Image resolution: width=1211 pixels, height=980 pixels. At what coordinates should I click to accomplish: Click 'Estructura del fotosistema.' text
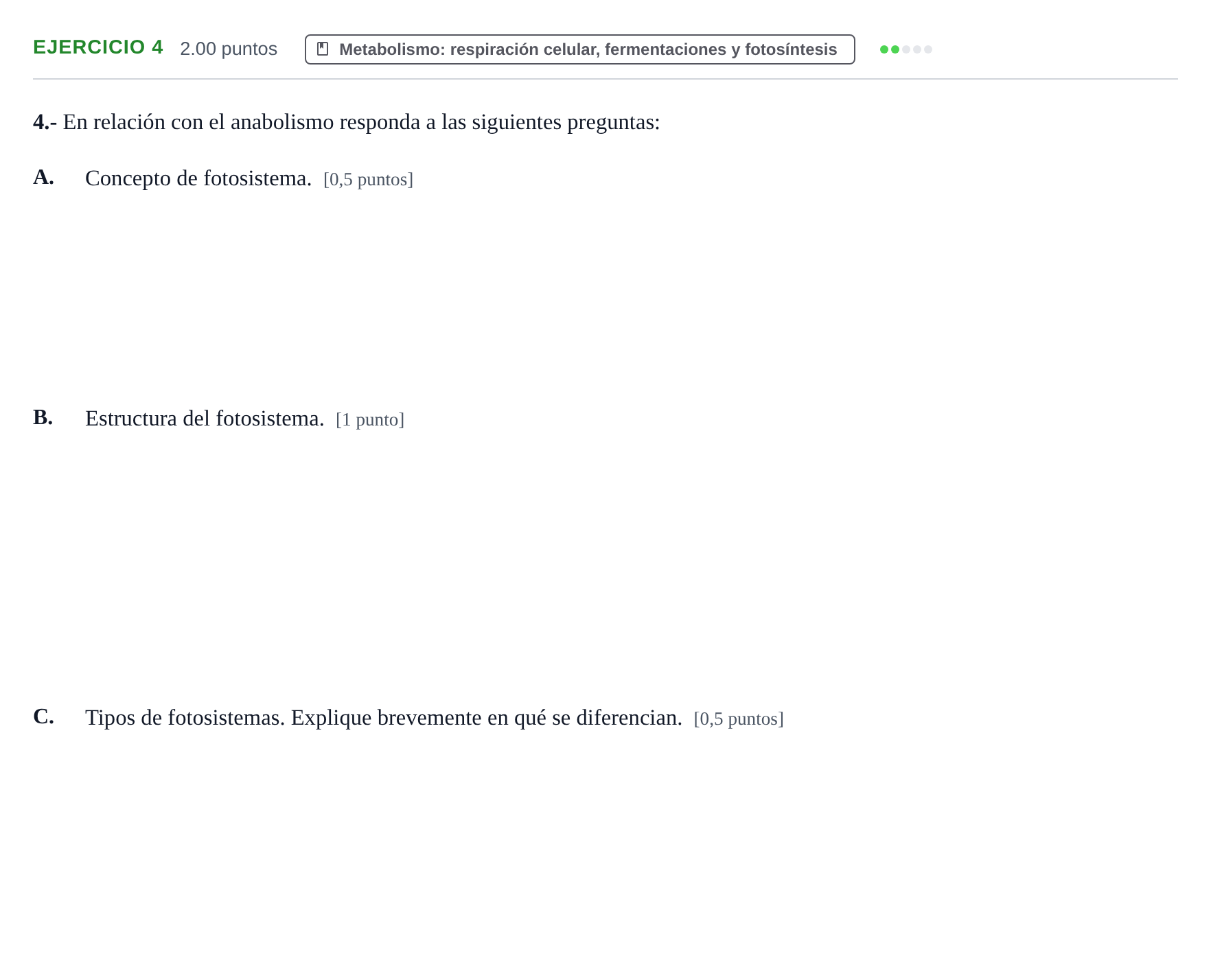tap(205, 419)
